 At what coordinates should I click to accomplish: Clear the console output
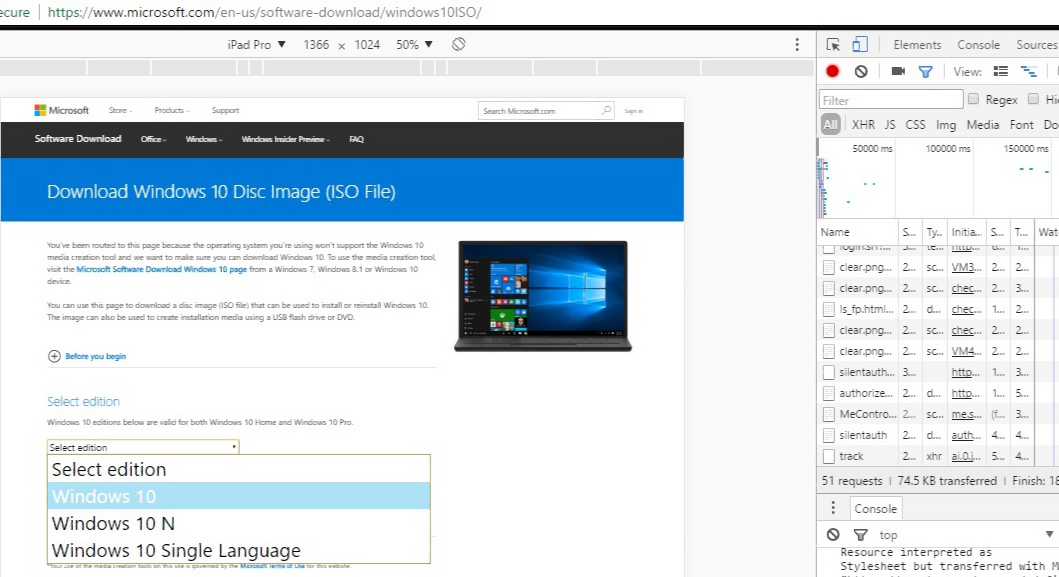tap(833, 534)
